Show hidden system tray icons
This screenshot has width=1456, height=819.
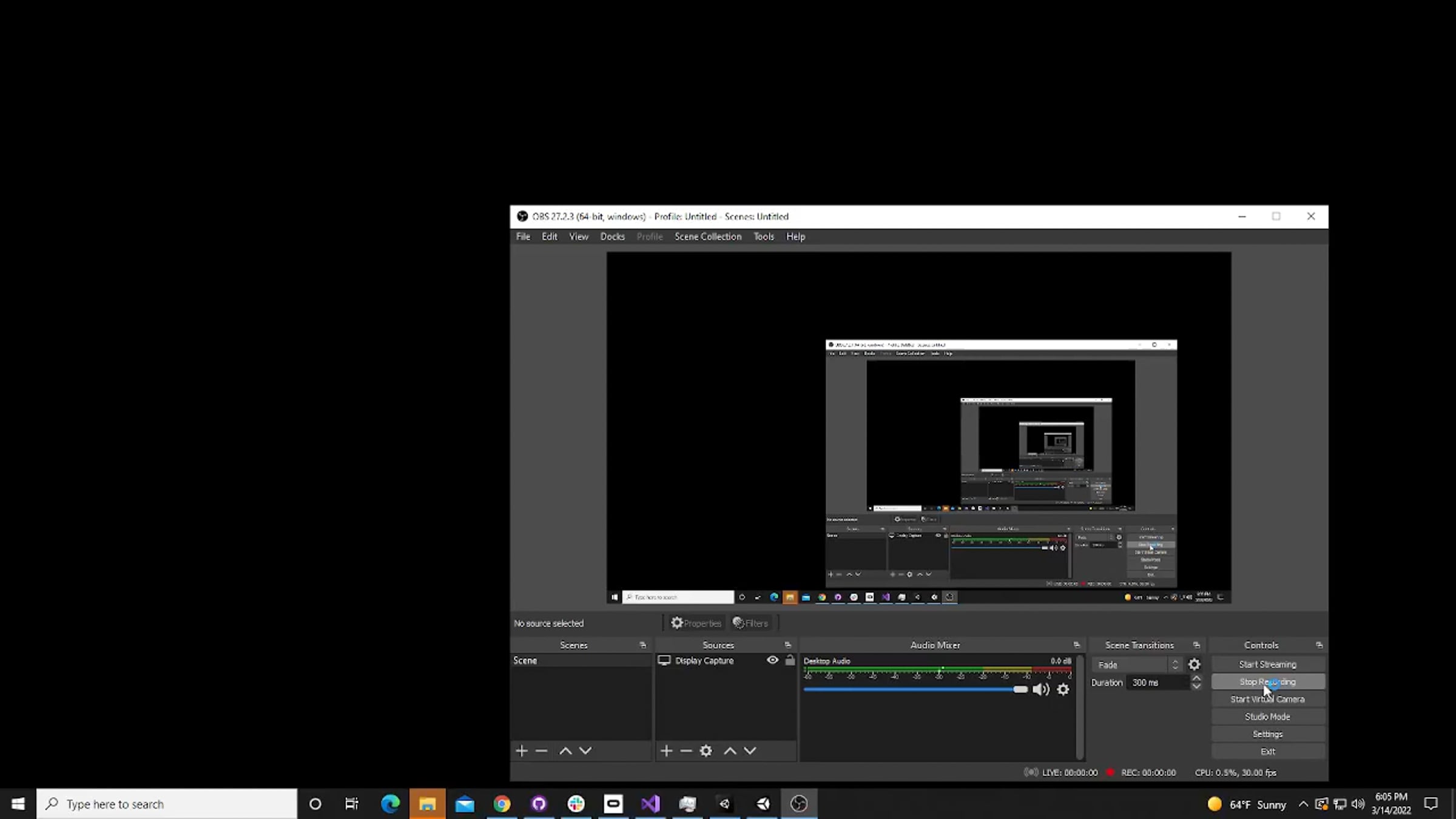point(1303,804)
